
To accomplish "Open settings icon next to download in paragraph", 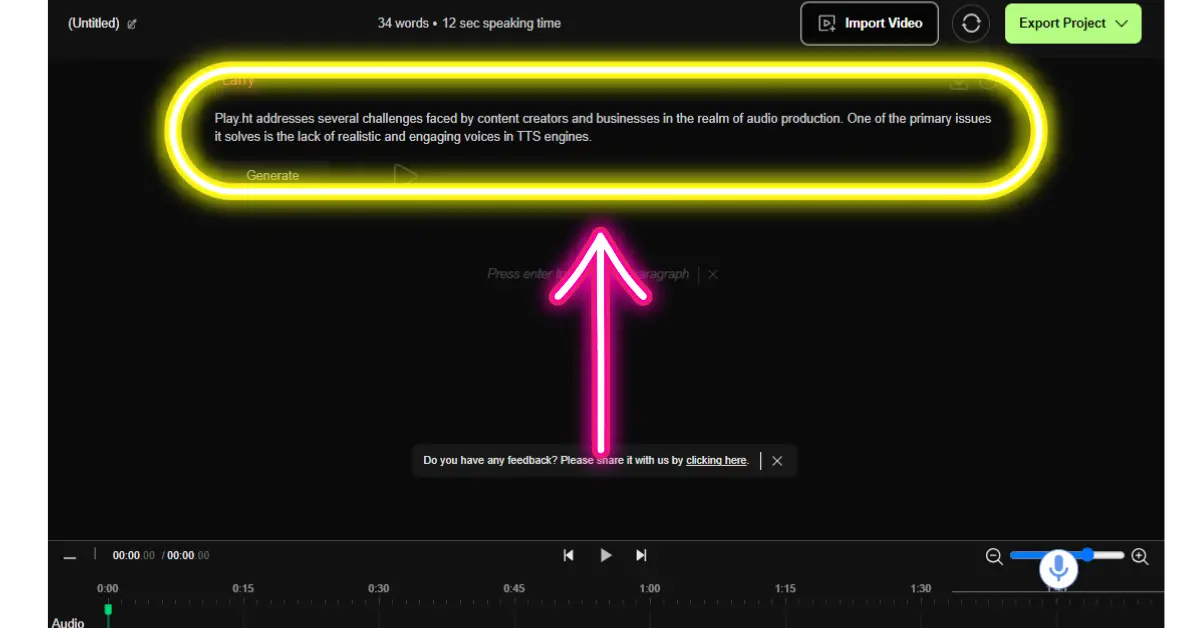I will (988, 84).
